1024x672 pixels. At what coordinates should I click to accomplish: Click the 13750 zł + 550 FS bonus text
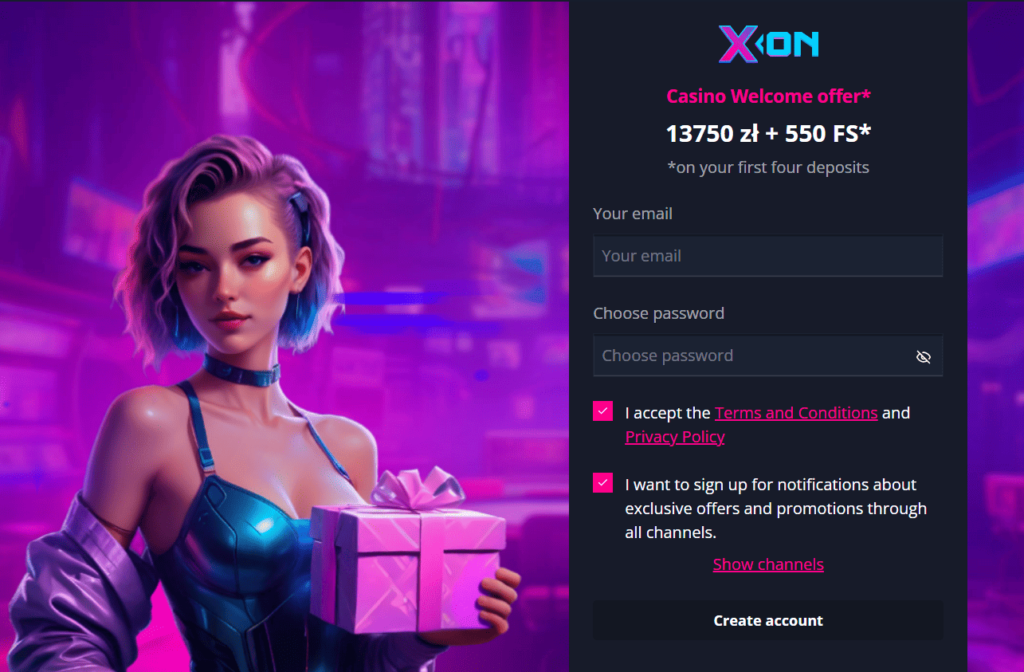768,133
